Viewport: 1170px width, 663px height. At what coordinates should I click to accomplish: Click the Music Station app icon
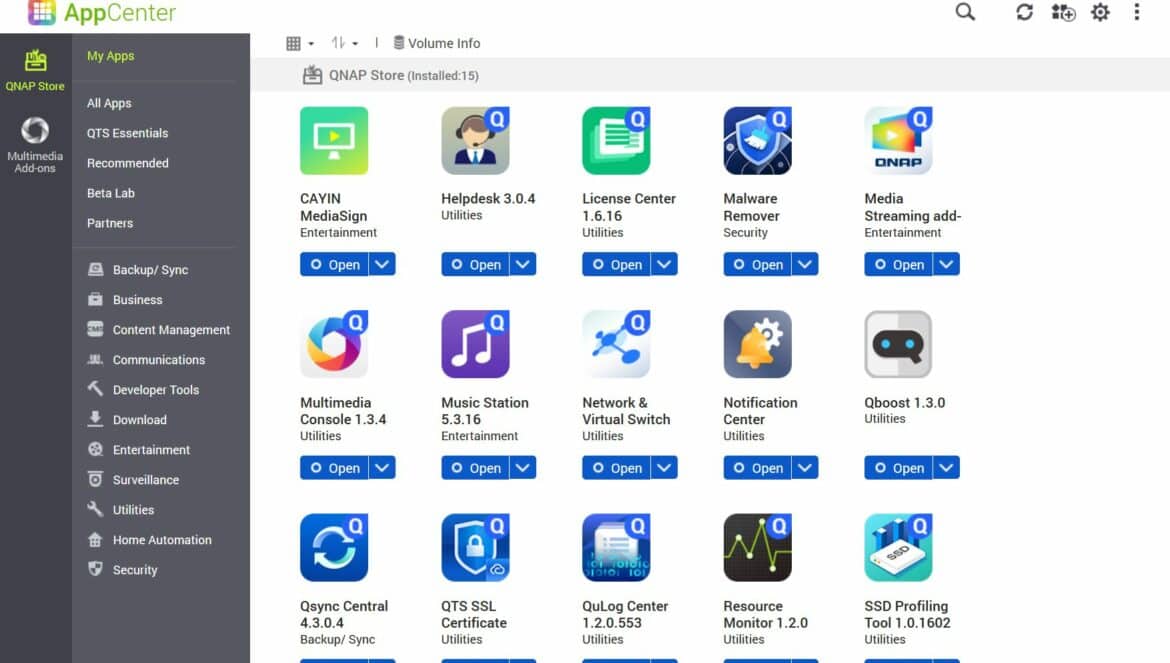pyautogui.click(x=475, y=344)
